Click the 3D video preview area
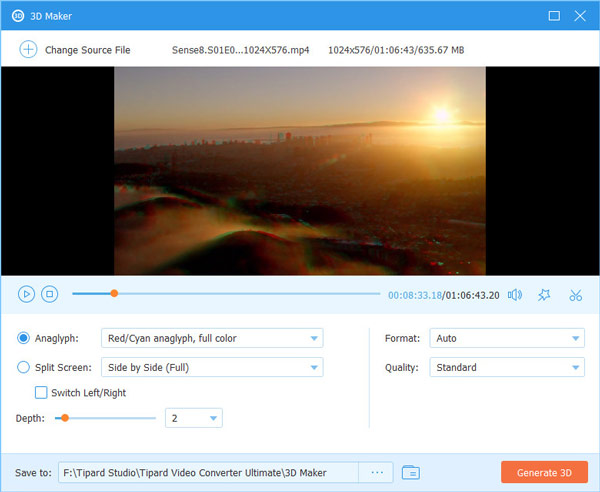Viewport: 600px width, 492px height. (300, 171)
